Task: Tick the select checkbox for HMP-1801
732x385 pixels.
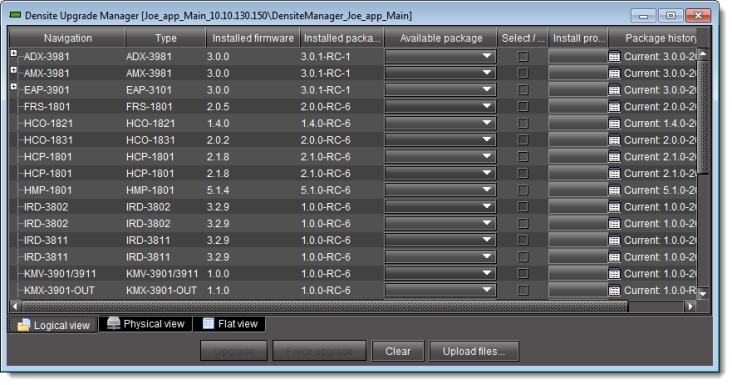Action: click(x=523, y=190)
